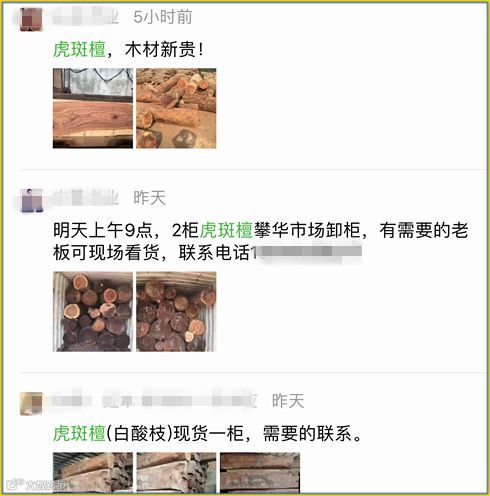This screenshot has width=490, height=496.
Task: Tap the 5小时前 timestamp
Action: pos(163,17)
